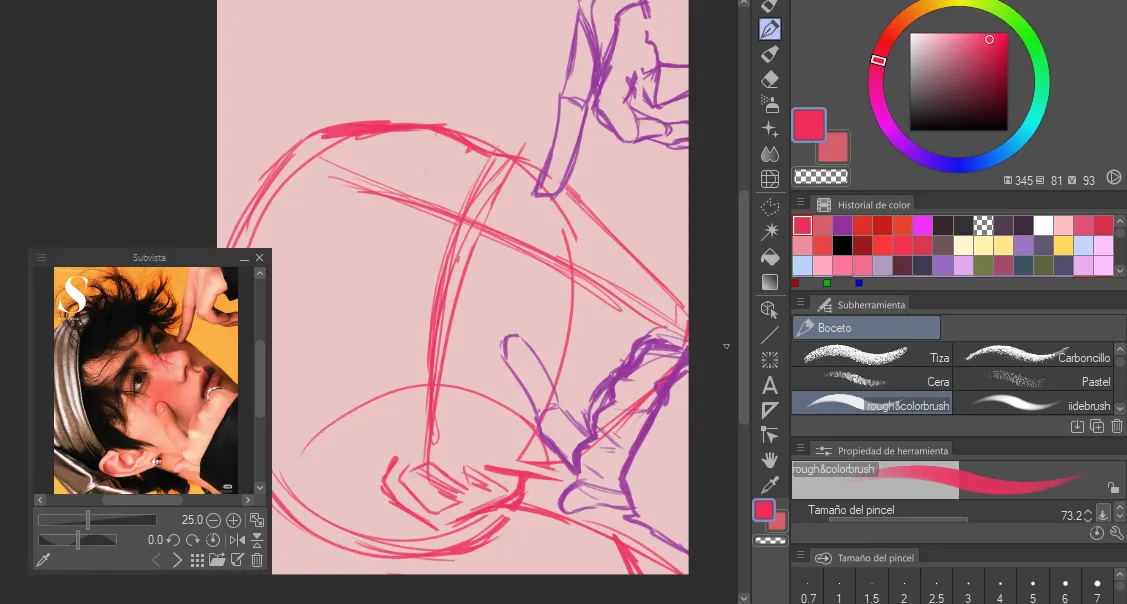Click the Subvista zoom slider

(x=97, y=520)
